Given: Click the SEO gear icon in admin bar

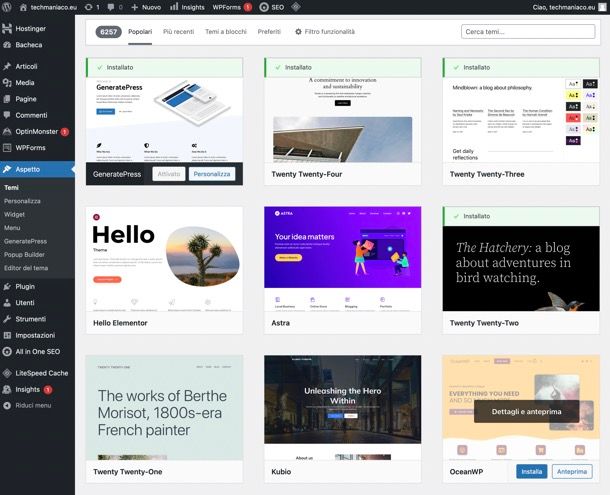Looking at the screenshot, I should click(x=264, y=7).
